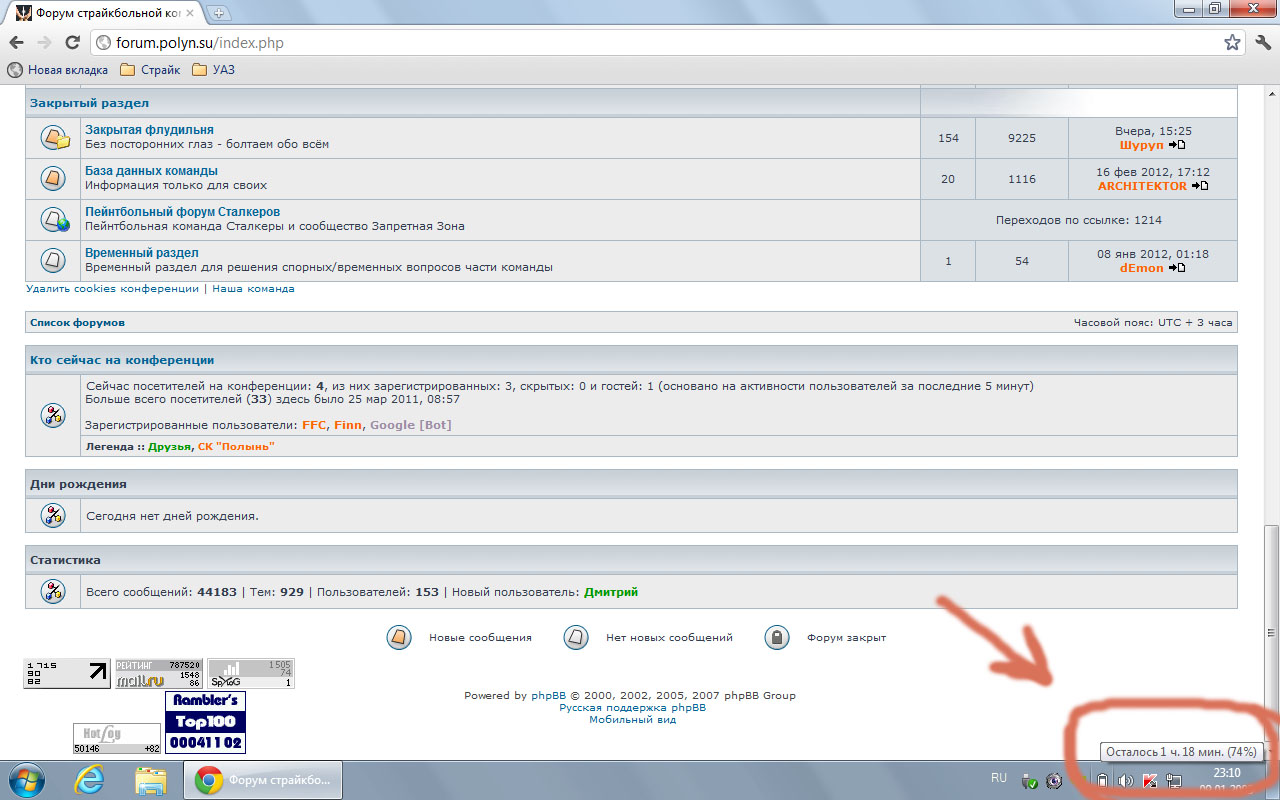Click latest-post icon next to ARCHITEKTOR
The width and height of the screenshot is (1280, 800).
point(1200,186)
